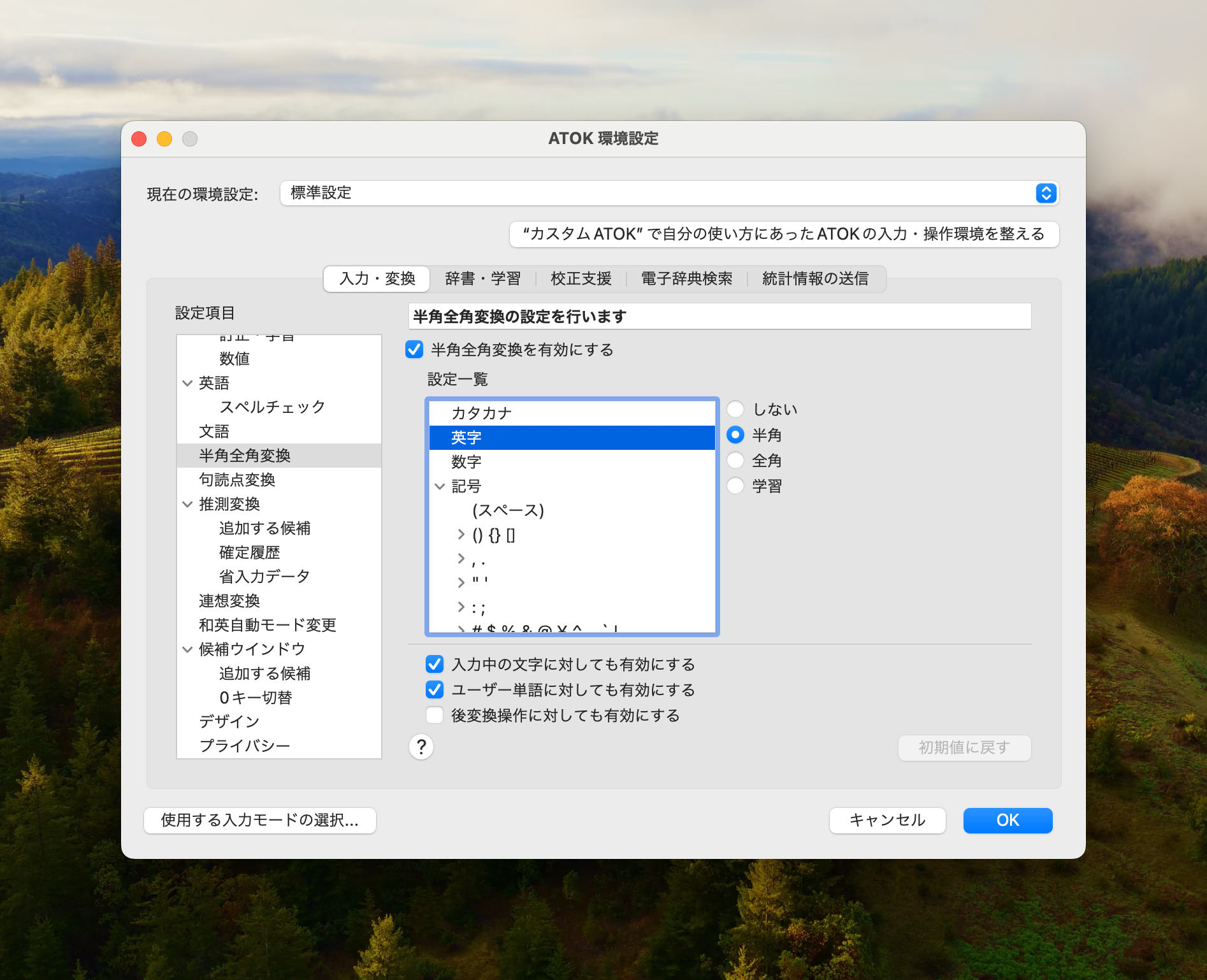Screen dimensions: 1207x980
Task: Enable 後変換操作に対しても有効にする checkbox
Action: pos(435,716)
